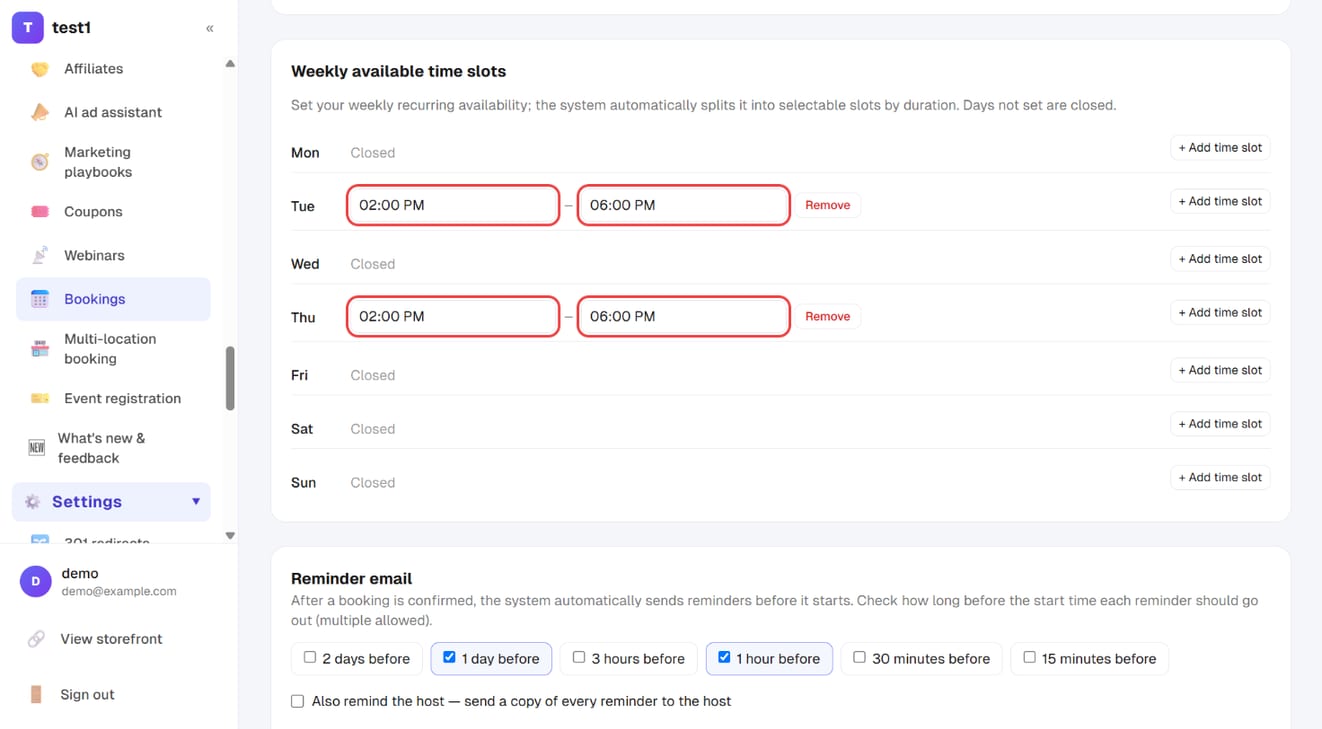Add a time slot for Sunday

tap(1220, 478)
